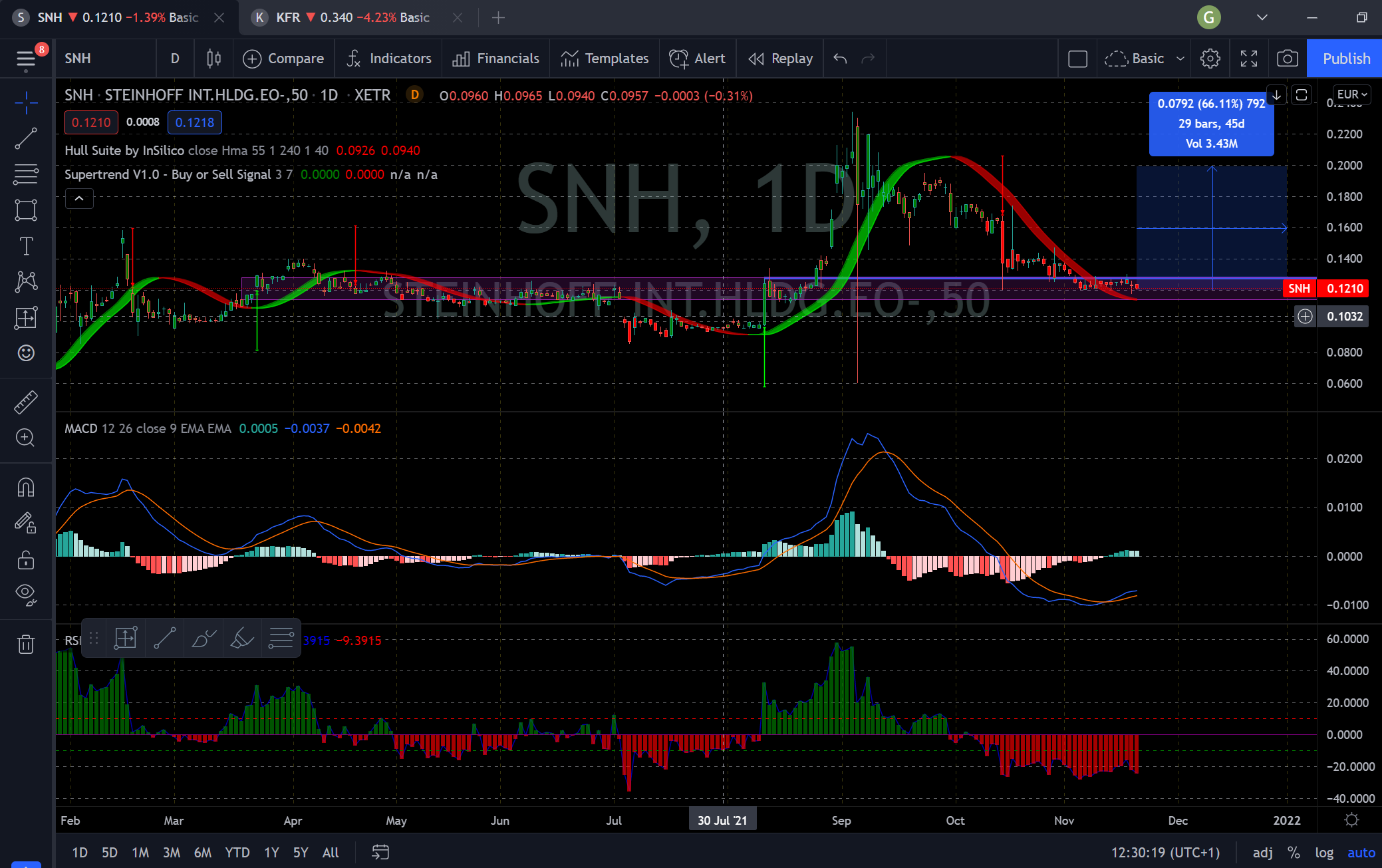1382x868 pixels.
Task: Toggle the log scale option
Action: (x=1323, y=853)
